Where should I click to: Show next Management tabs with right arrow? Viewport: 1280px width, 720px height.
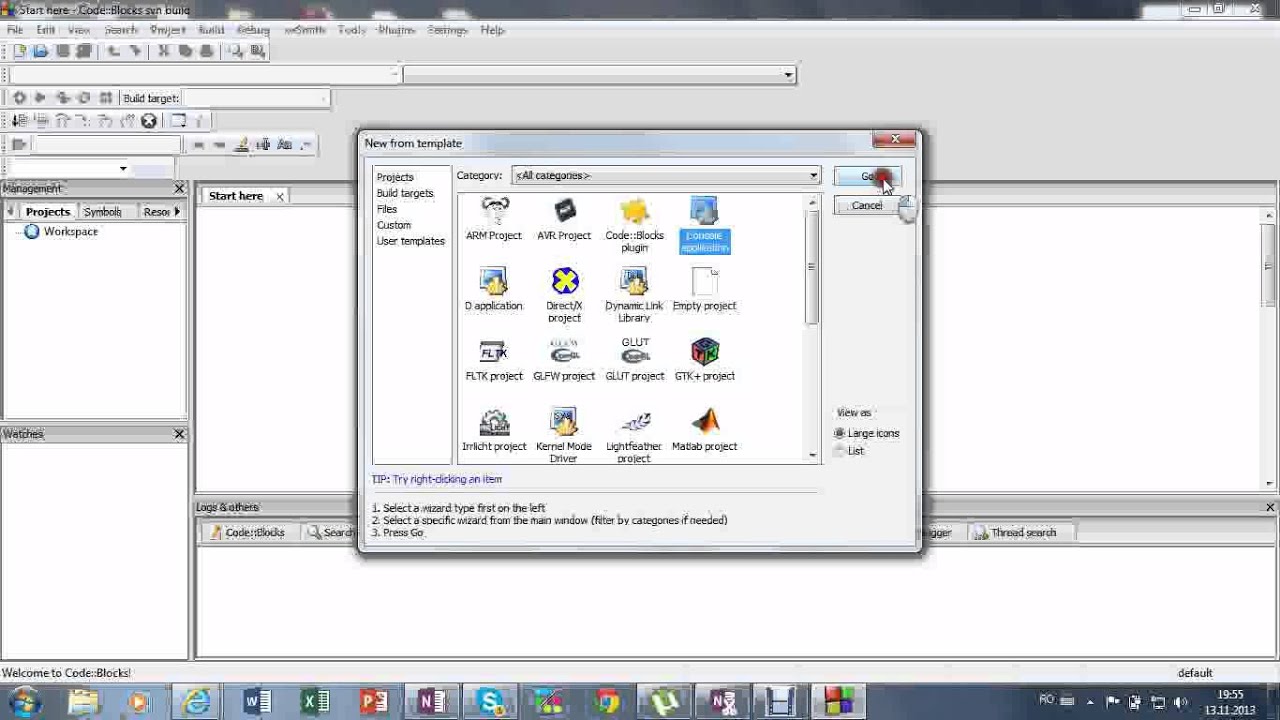pos(177,212)
